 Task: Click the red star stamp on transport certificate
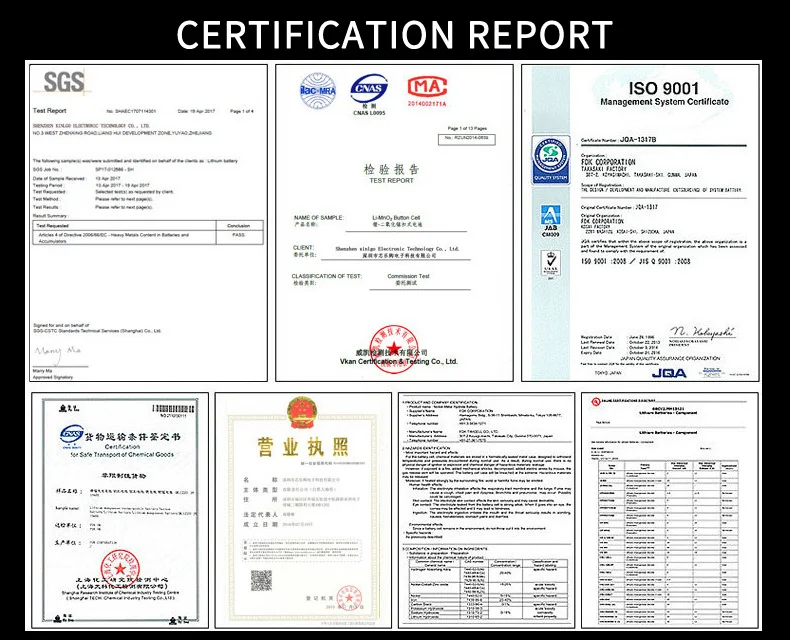tap(120, 569)
